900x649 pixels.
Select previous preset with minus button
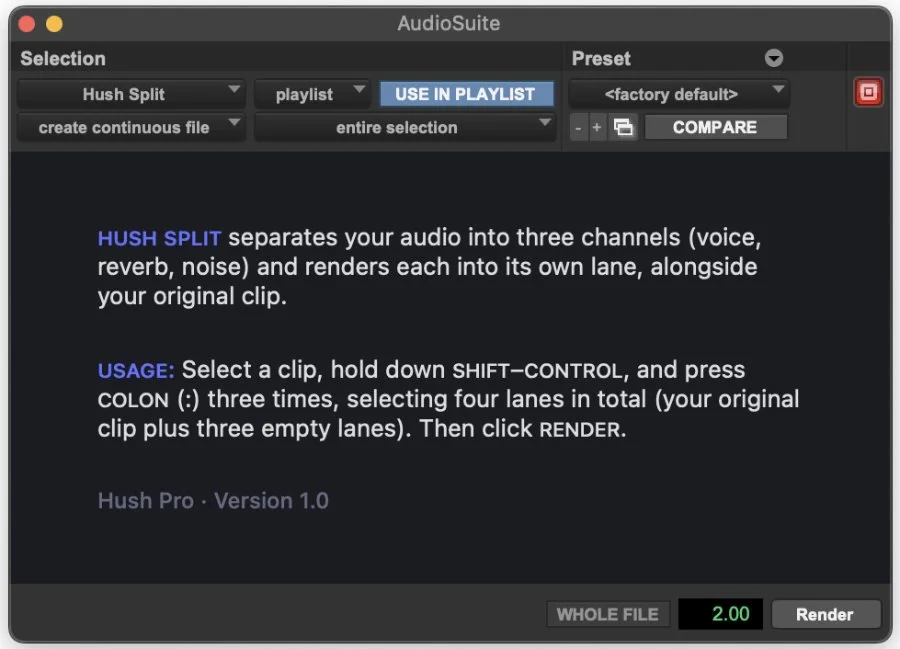tap(578, 127)
